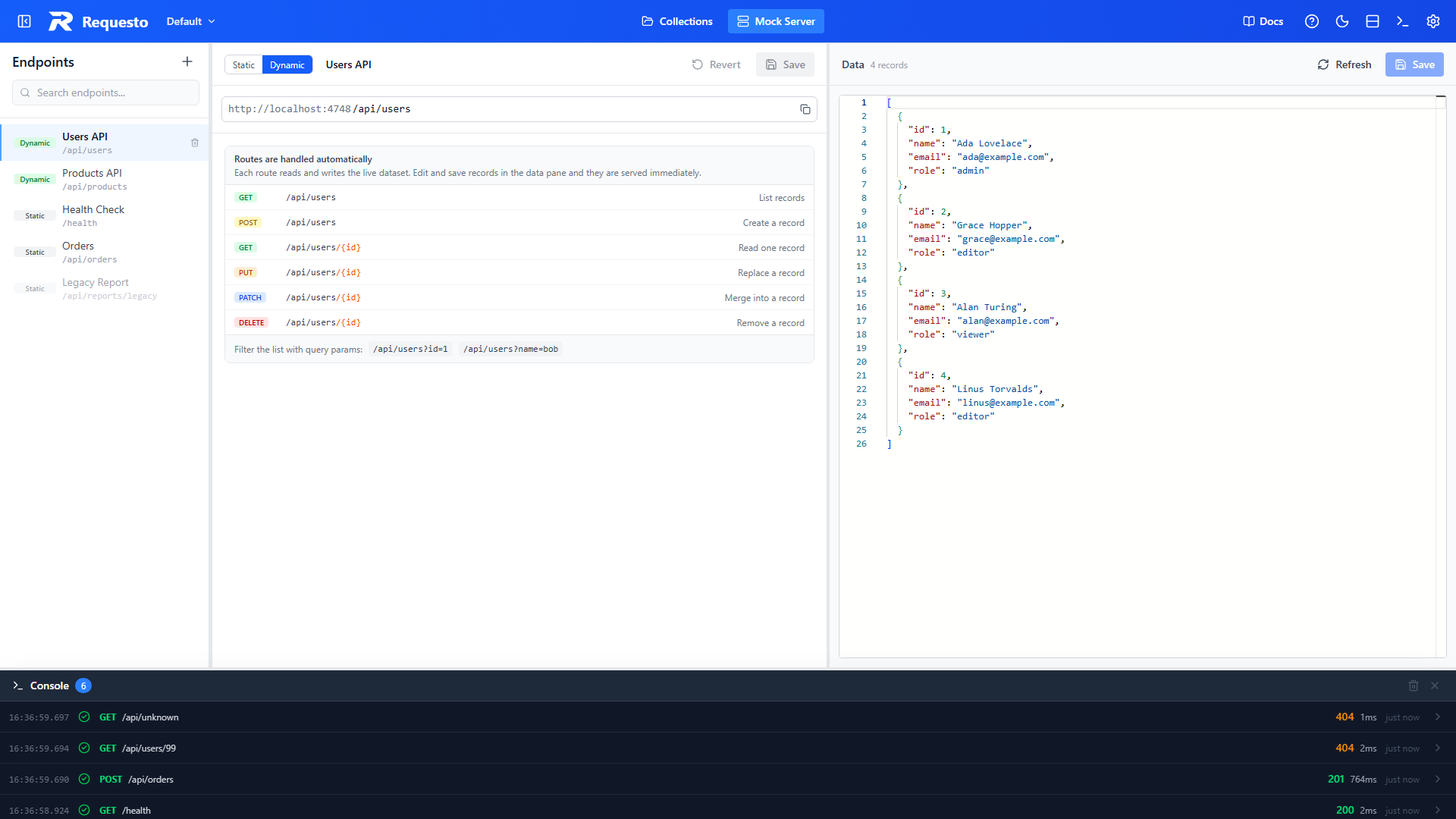The image size is (1456, 819).
Task: Close the Console panel
Action: pos(1435,686)
